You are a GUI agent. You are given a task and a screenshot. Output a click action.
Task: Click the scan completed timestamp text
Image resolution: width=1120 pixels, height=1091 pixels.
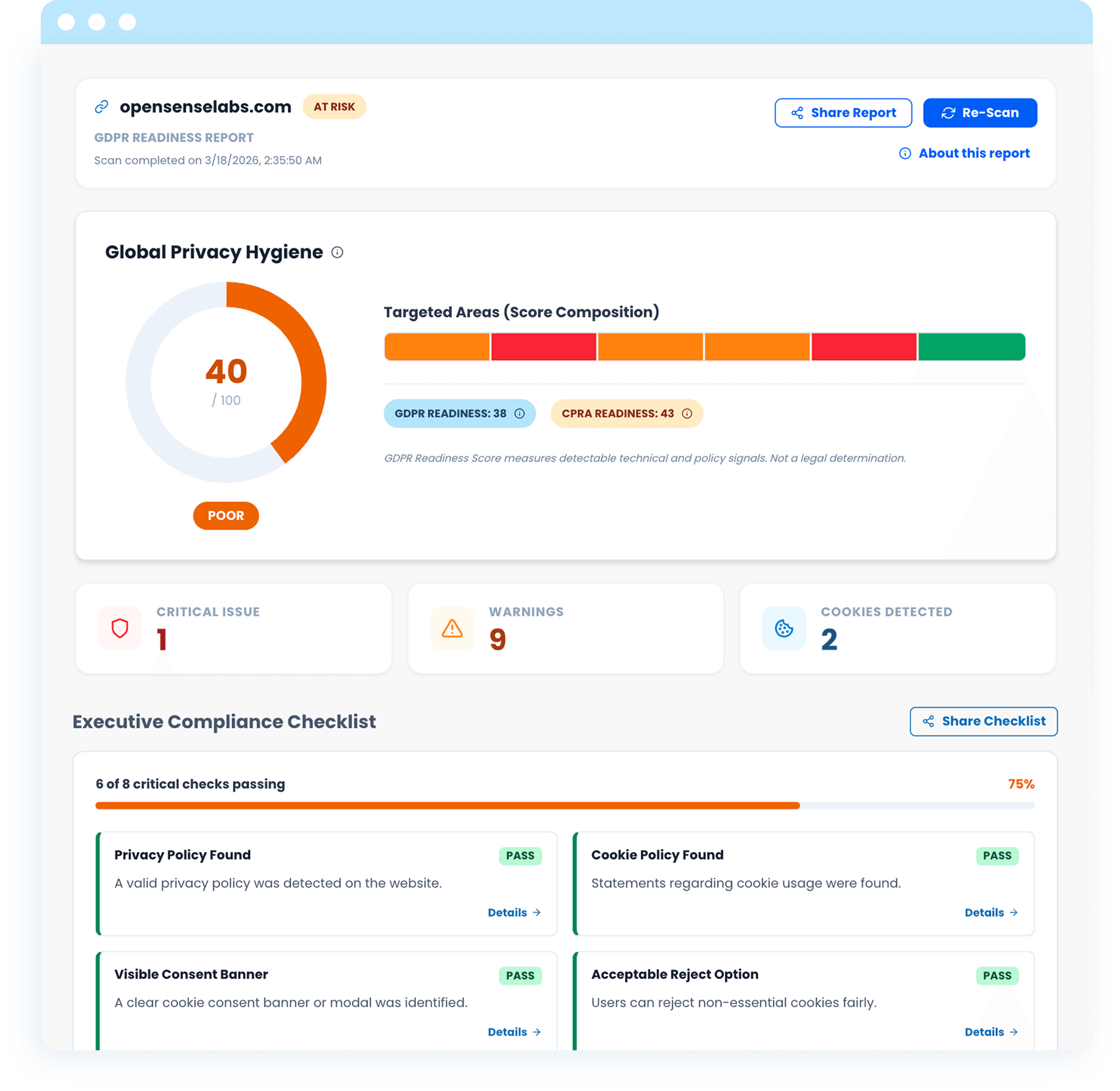(x=207, y=160)
